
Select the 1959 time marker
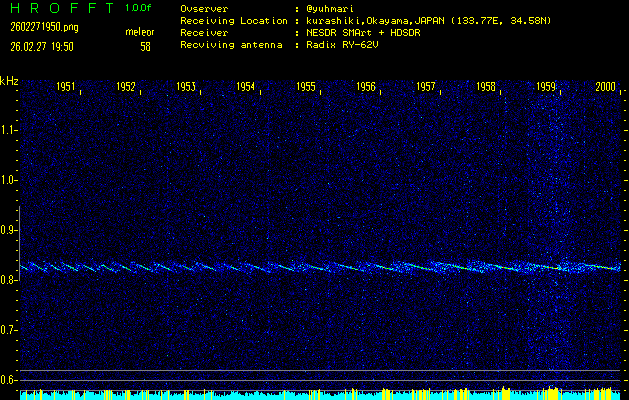click(546, 88)
